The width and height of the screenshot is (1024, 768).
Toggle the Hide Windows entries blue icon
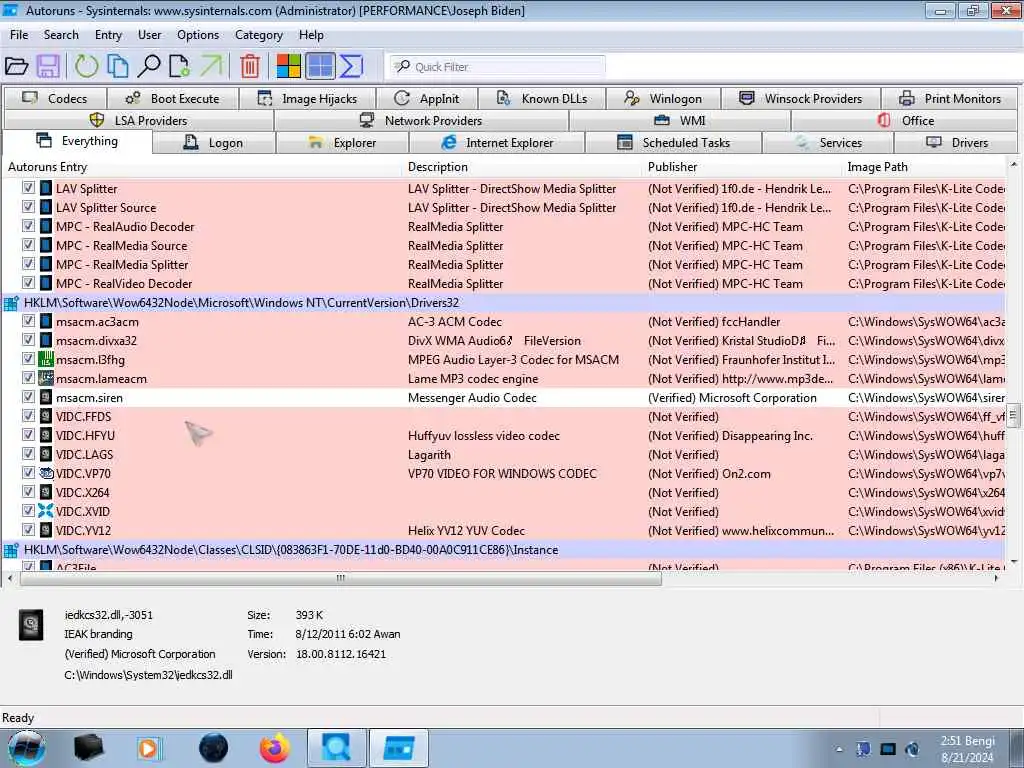pyautogui.click(x=320, y=66)
